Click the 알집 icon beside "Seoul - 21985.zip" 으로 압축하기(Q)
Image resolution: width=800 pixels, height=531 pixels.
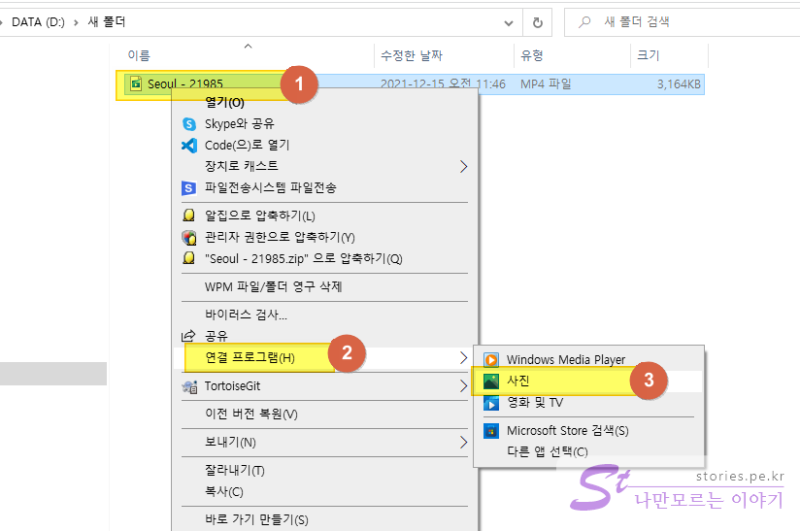189,258
